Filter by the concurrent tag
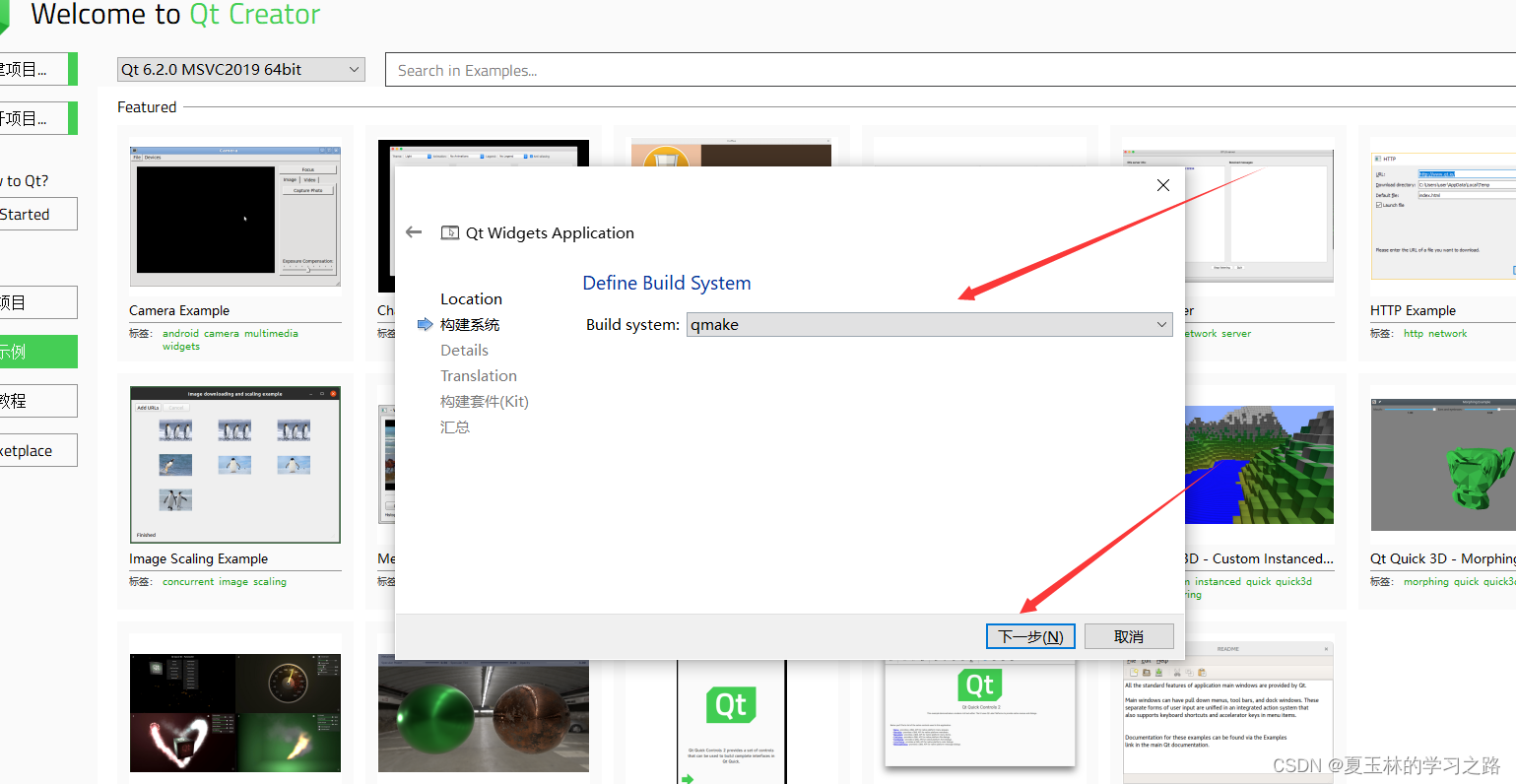 (x=188, y=582)
